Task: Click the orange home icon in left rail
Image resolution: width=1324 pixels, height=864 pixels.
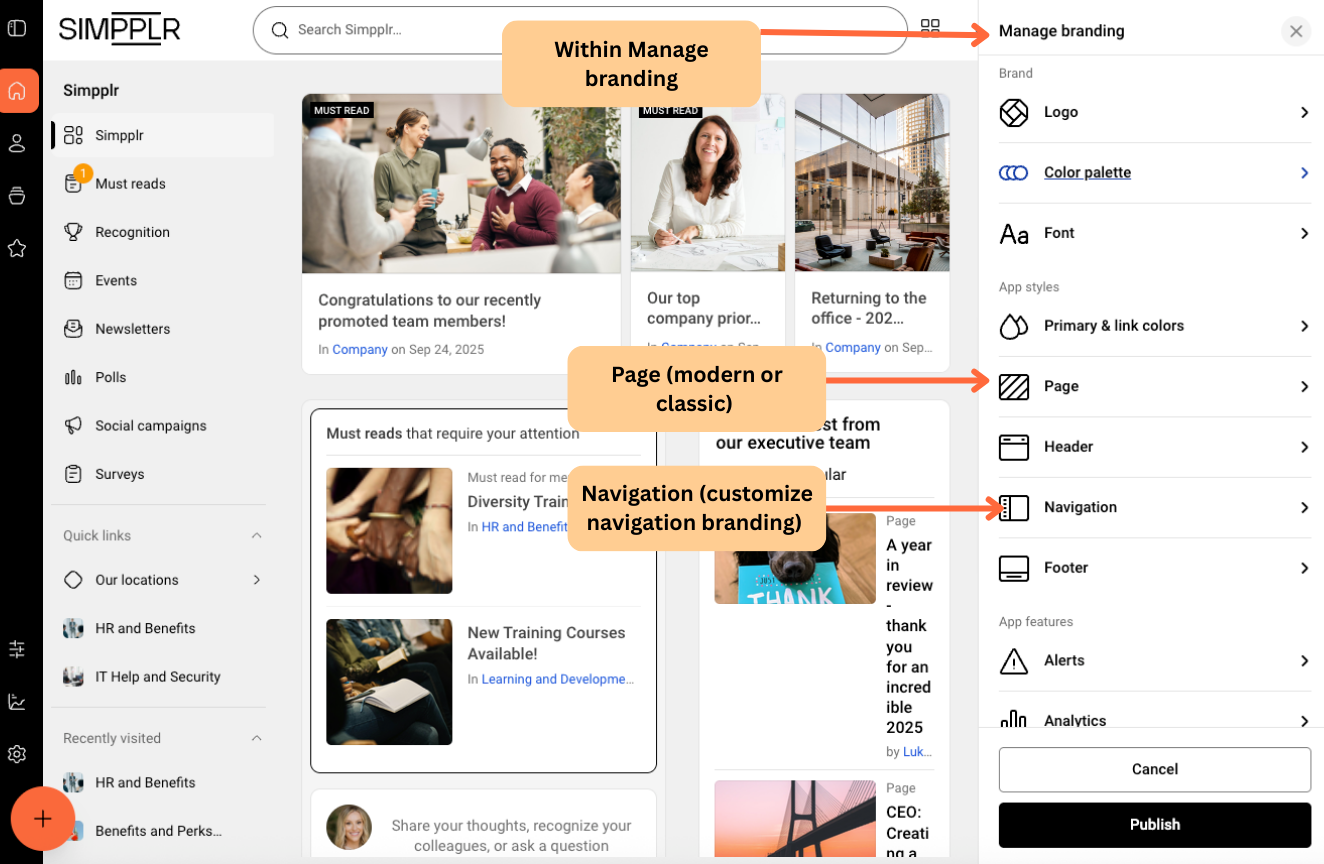Action: [17, 91]
